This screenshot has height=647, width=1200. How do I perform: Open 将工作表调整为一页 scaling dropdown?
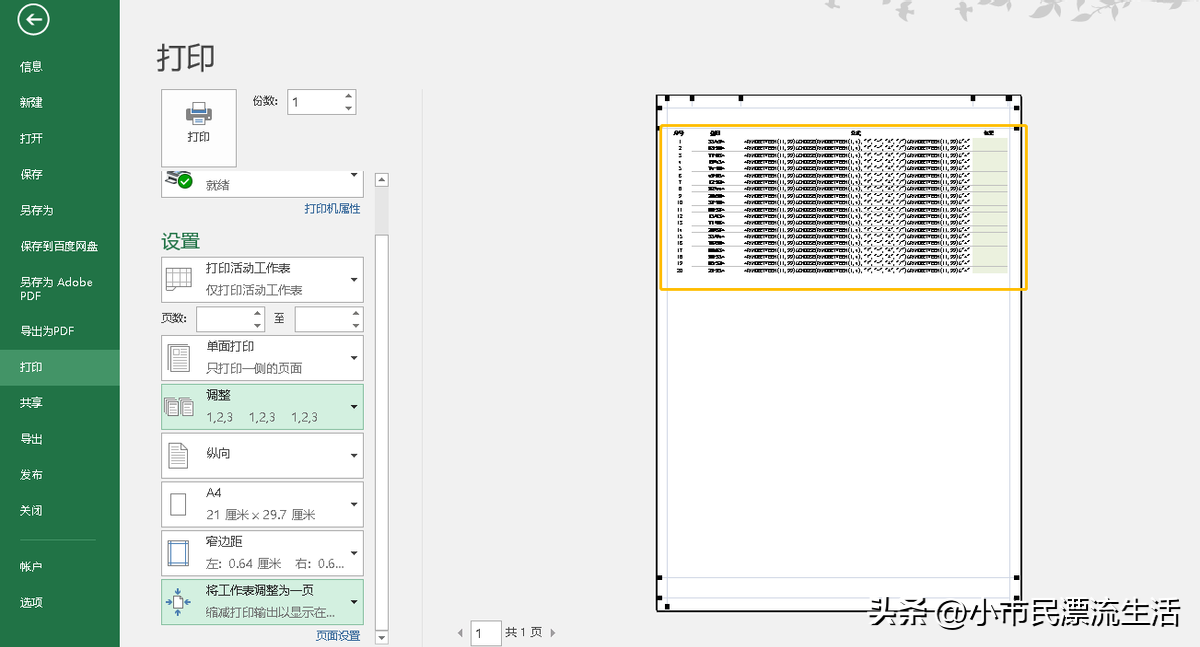tap(262, 602)
